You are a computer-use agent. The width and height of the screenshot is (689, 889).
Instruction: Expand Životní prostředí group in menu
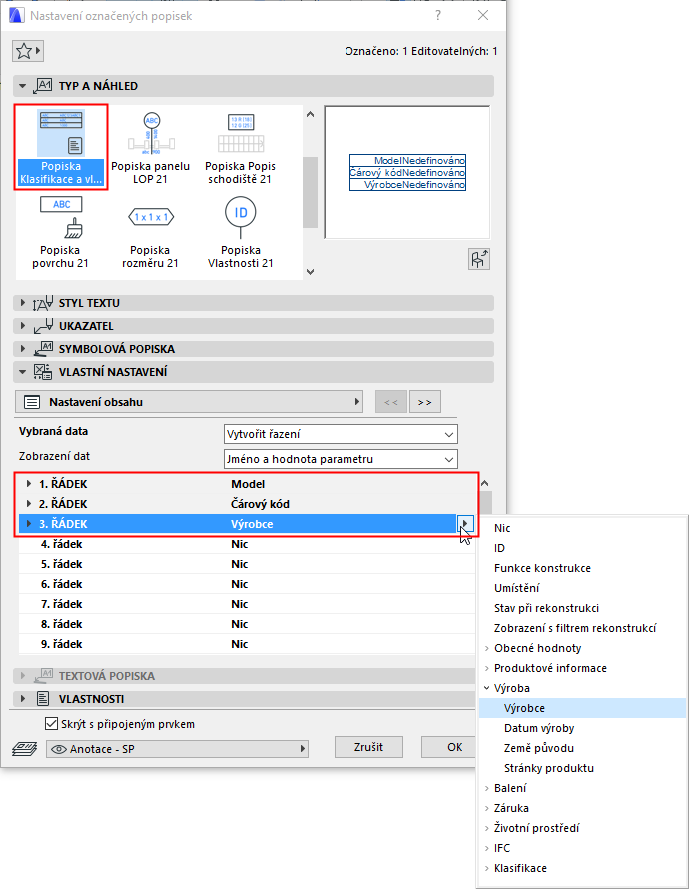pos(487,828)
